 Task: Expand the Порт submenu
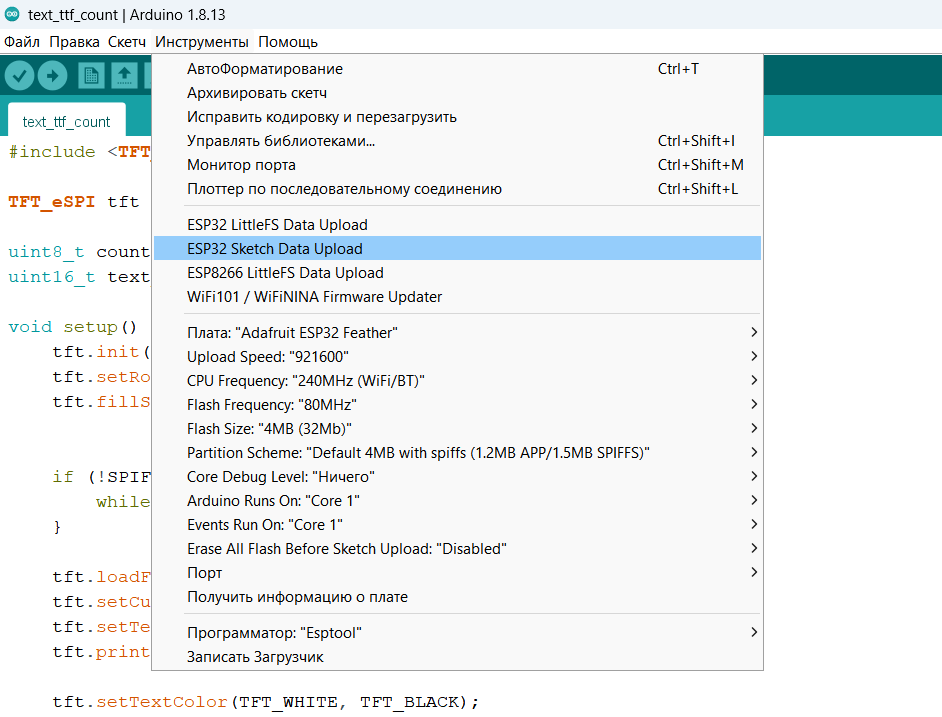(x=457, y=573)
